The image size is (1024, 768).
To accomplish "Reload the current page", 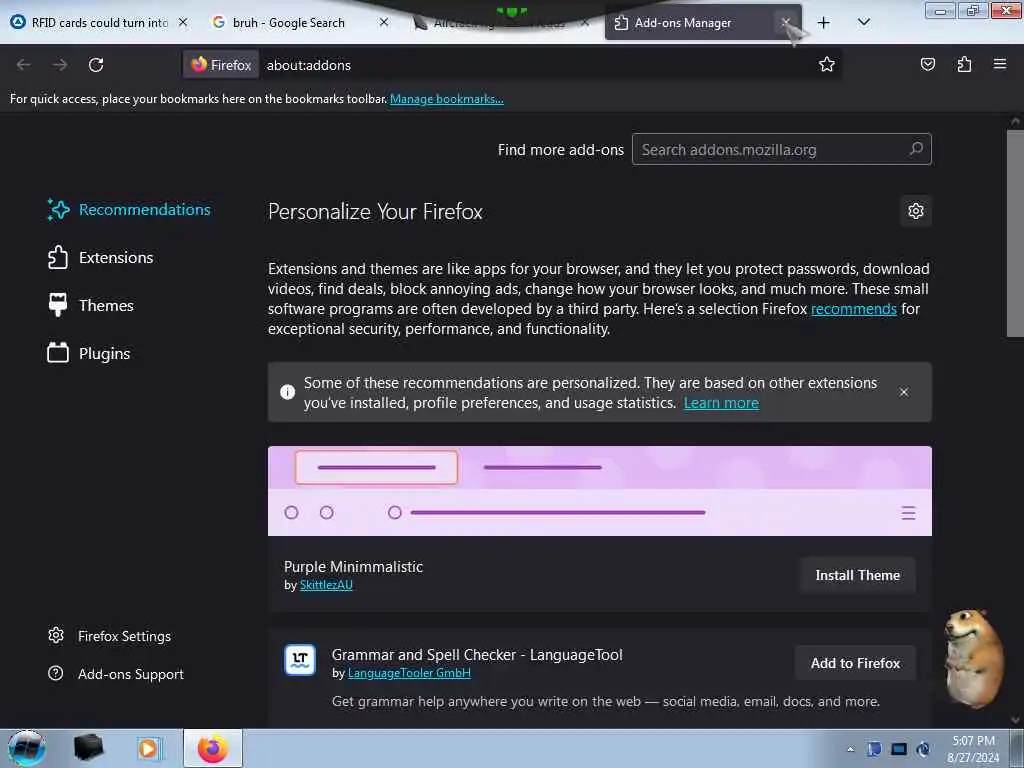I will pos(96,65).
